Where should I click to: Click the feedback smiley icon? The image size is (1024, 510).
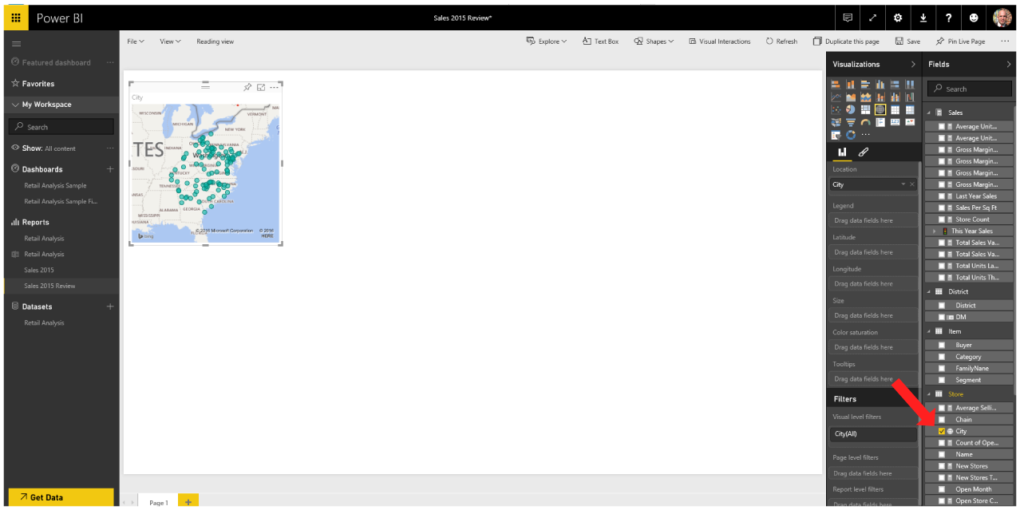point(974,18)
